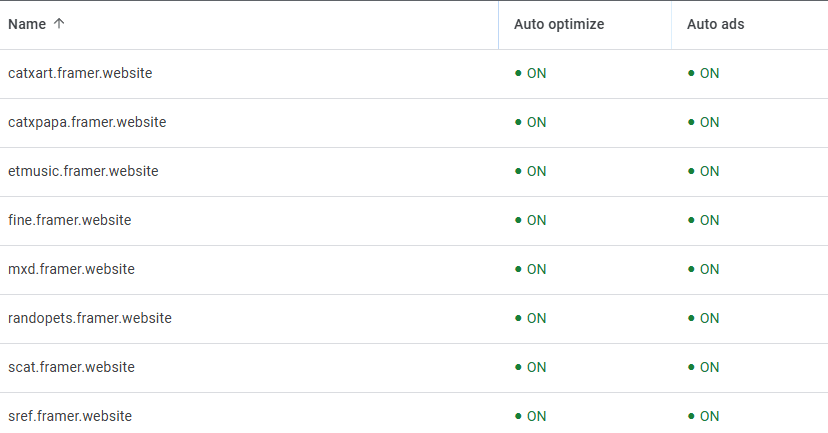Click the Auto optimize column header
This screenshot has width=828, height=433.
[x=559, y=24]
